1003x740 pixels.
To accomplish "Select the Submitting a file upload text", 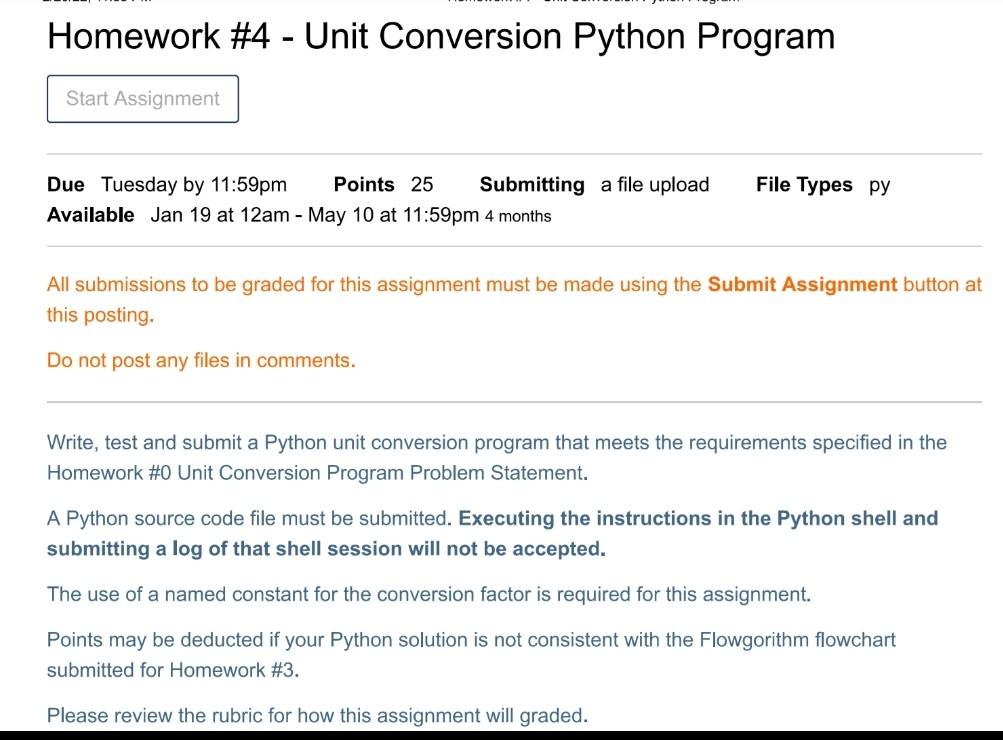I will point(594,184).
